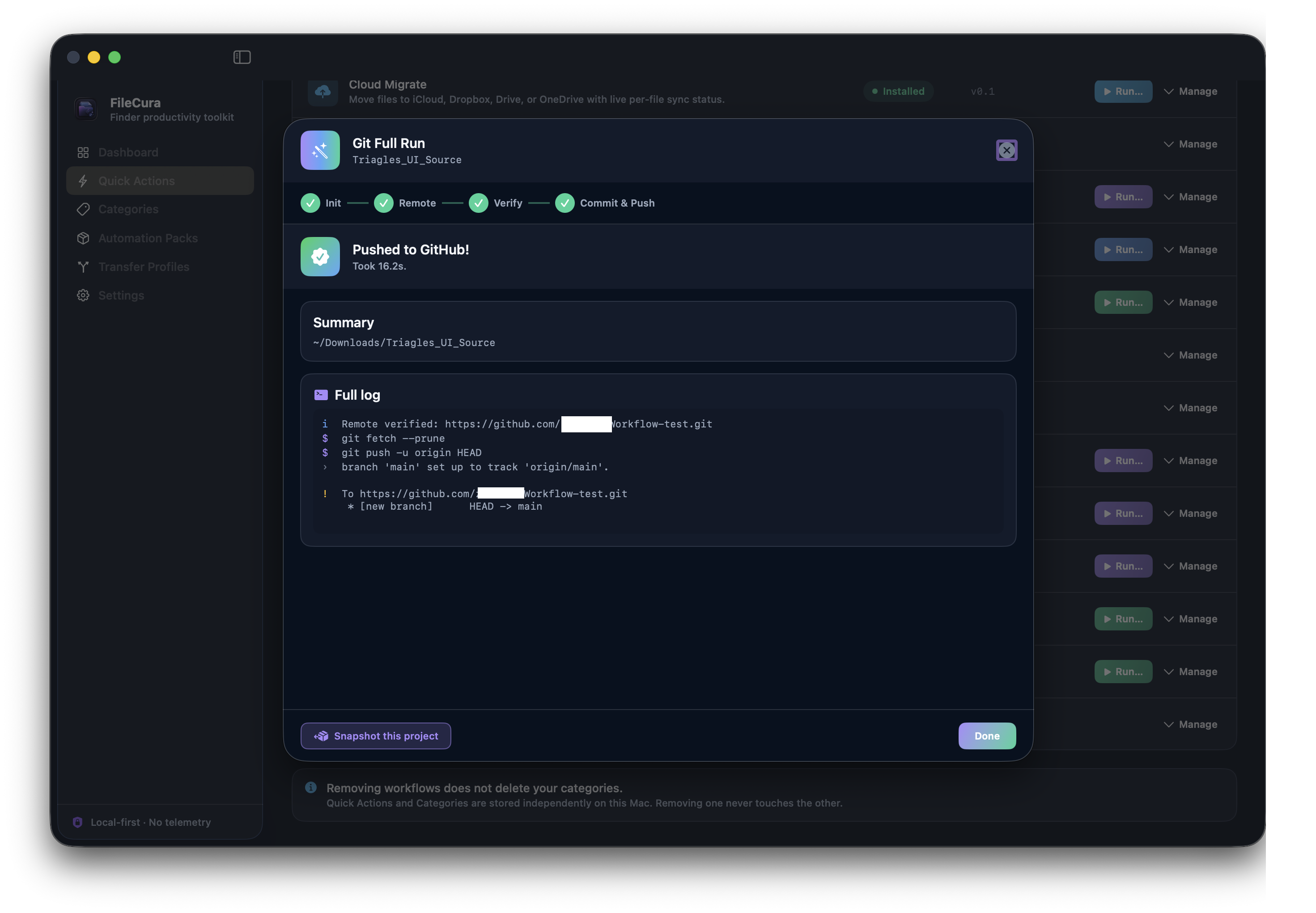The width and height of the screenshot is (1316, 913).
Task: Click the blue 'i' info marker in the log
Action: pos(325,424)
